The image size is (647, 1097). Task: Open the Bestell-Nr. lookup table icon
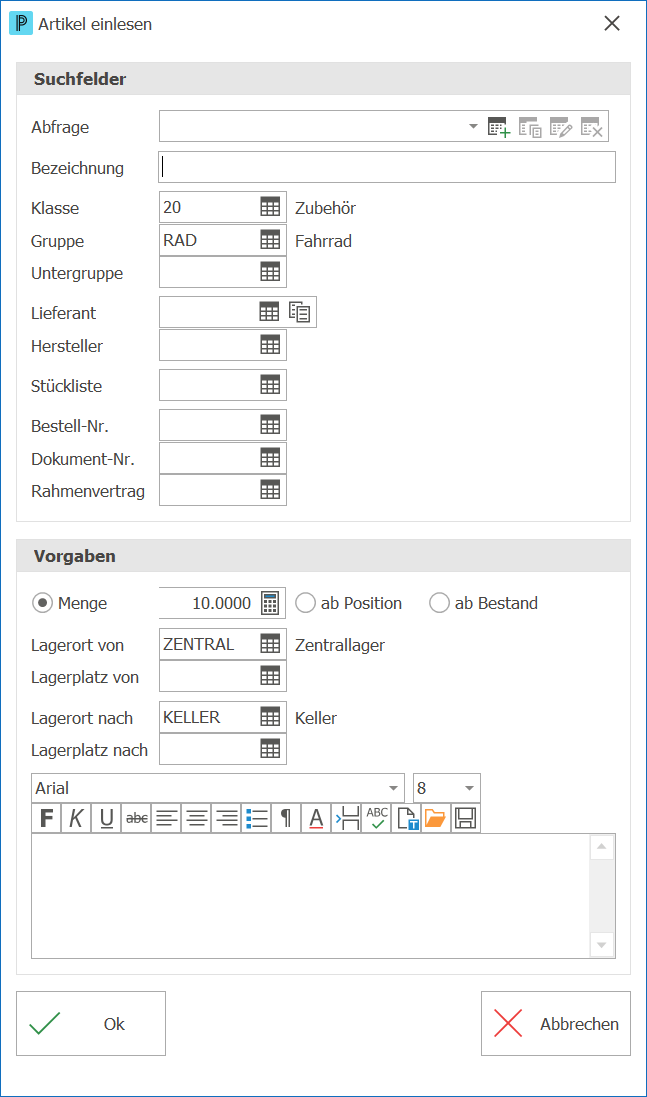[x=270, y=425]
